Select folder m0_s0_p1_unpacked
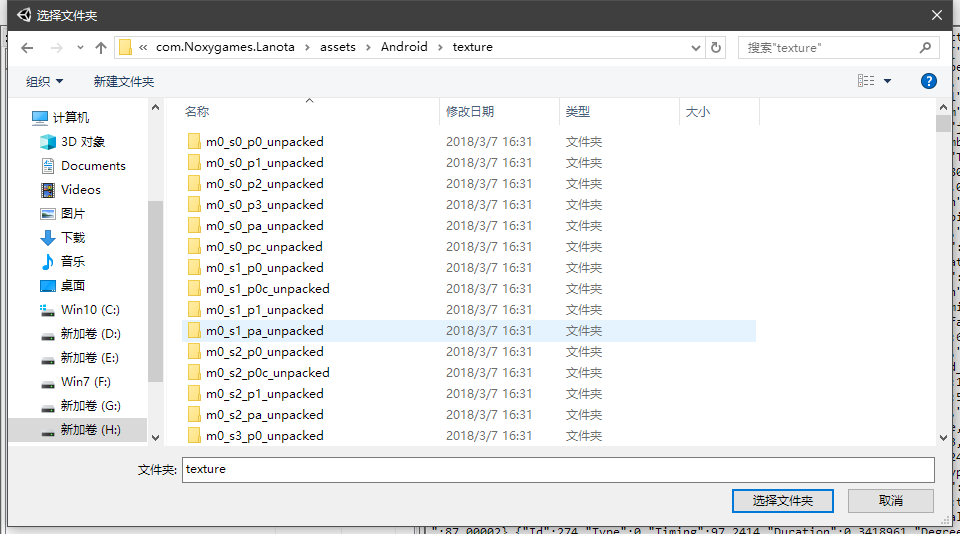 [469, 163]
